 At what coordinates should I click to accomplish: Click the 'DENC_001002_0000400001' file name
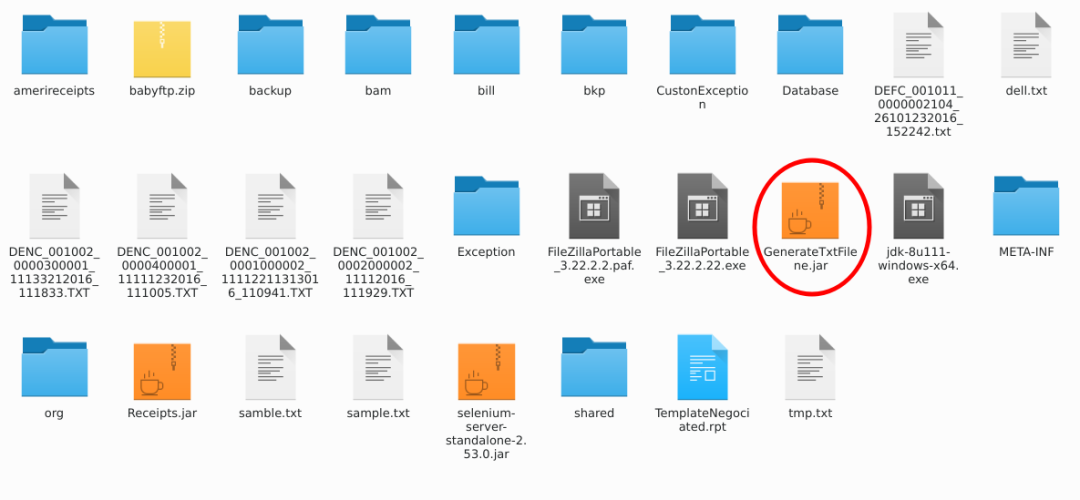[x=162, y=272]
